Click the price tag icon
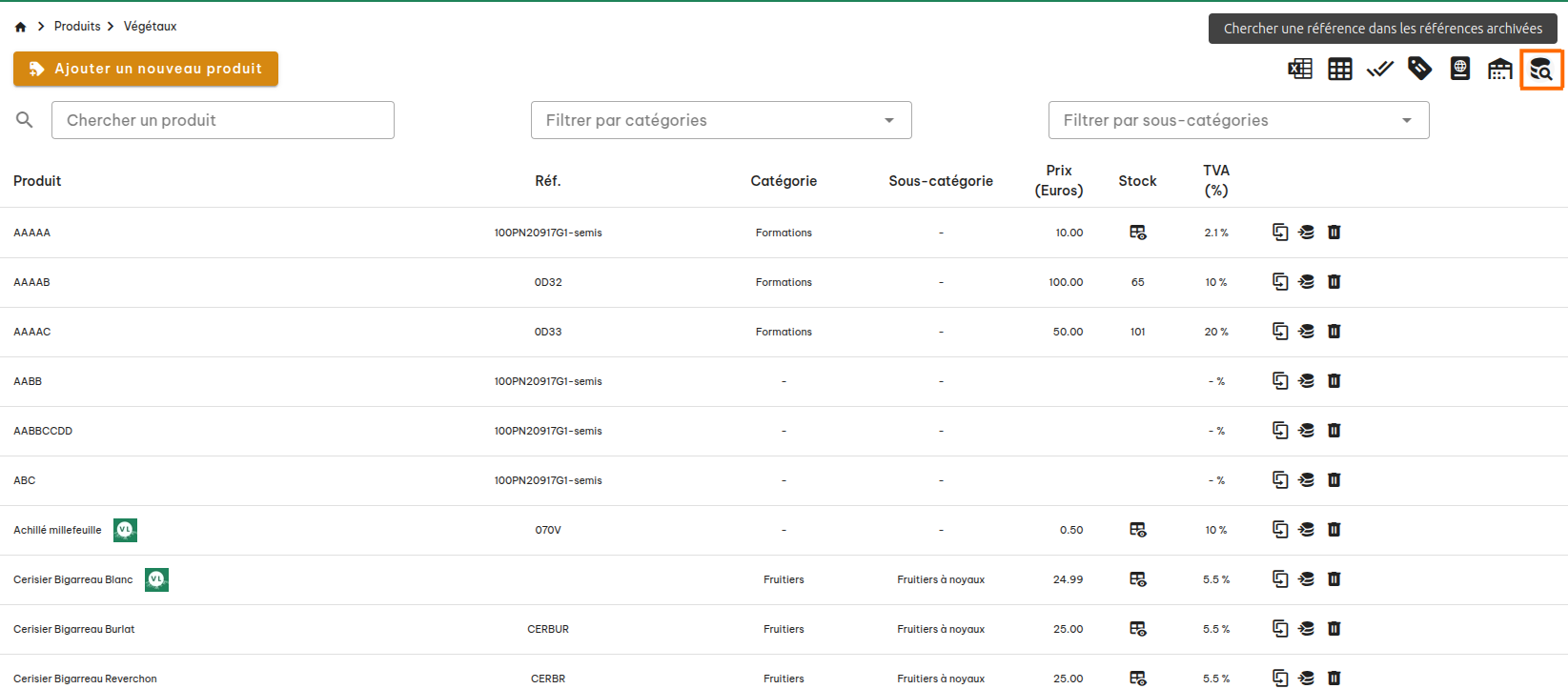The height and width of the screenshot is (689, 1568). pos(1419,69)
